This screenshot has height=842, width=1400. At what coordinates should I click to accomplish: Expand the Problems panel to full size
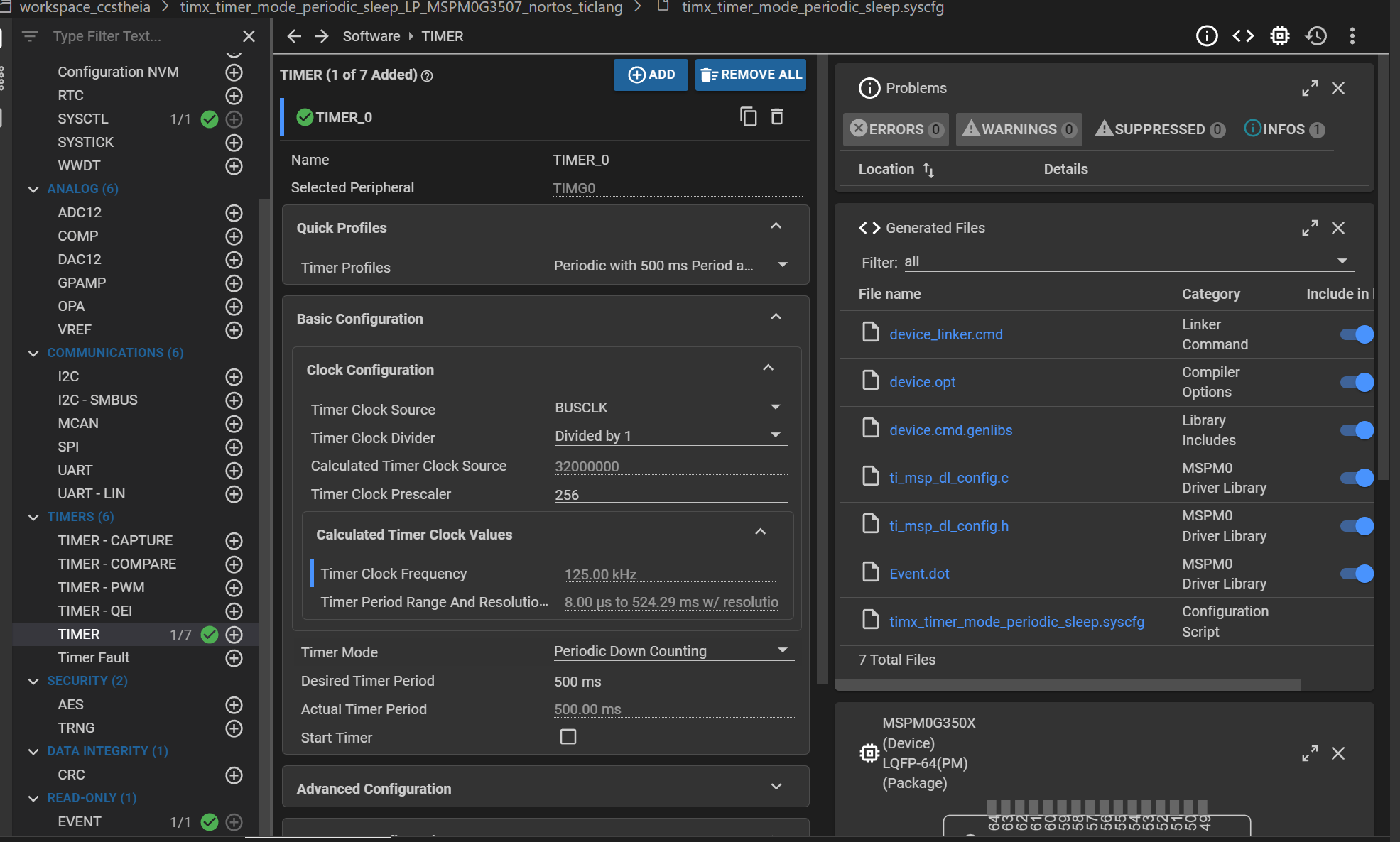(x=1310, y=88)
